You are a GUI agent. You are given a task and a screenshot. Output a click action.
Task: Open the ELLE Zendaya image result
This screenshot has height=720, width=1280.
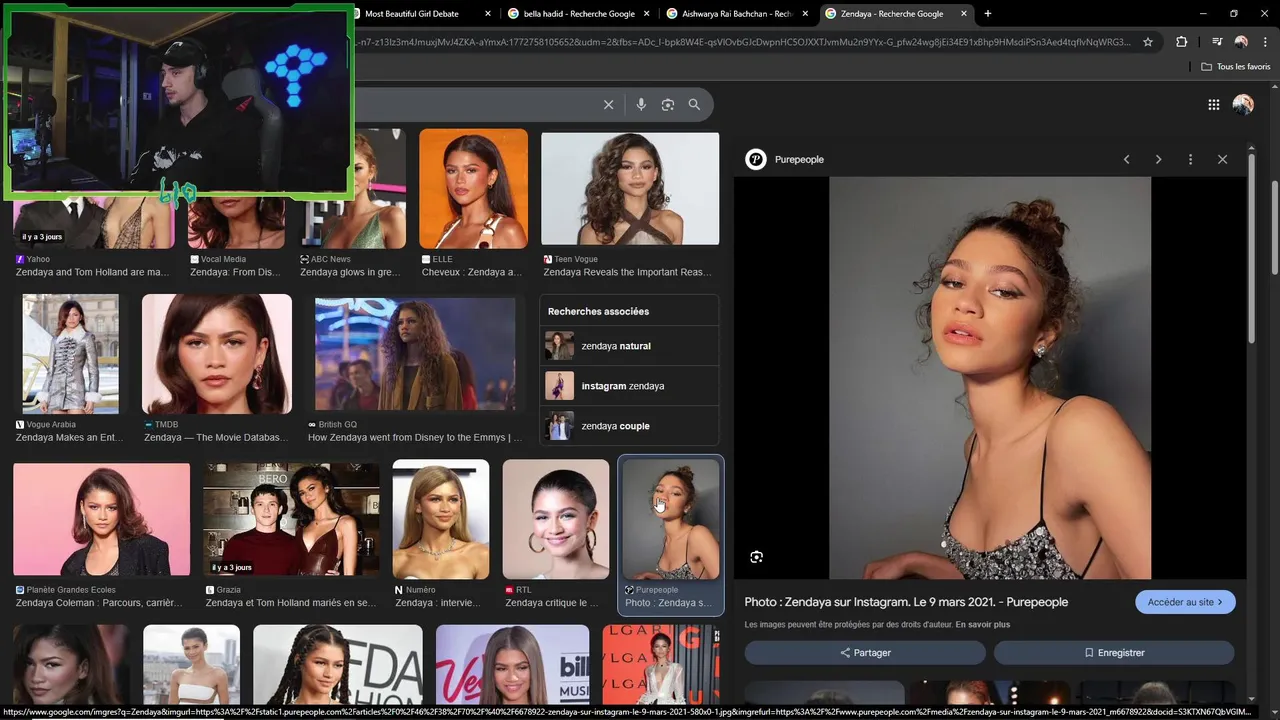coord(473,189)
